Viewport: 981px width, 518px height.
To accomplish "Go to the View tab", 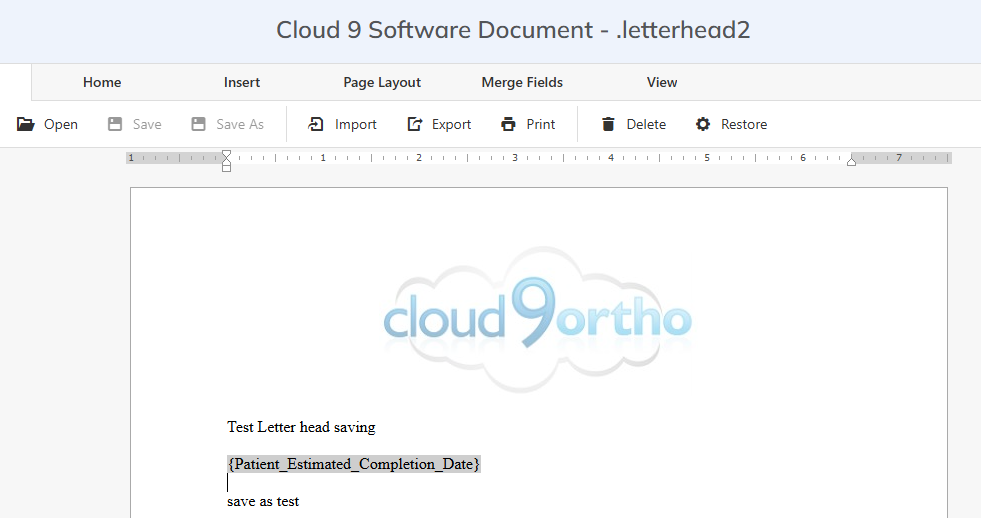I will (x=662, y=82).
